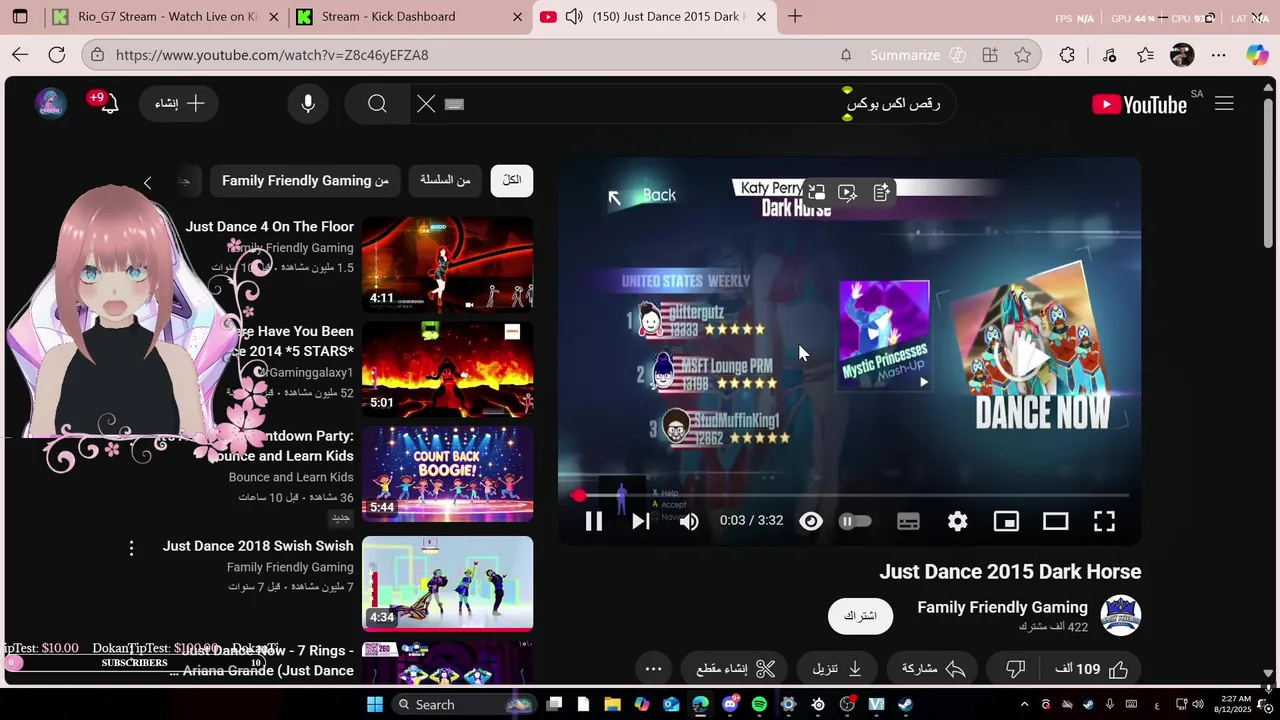
Task: Open the favorites list icon
Action: [1146, 55]
